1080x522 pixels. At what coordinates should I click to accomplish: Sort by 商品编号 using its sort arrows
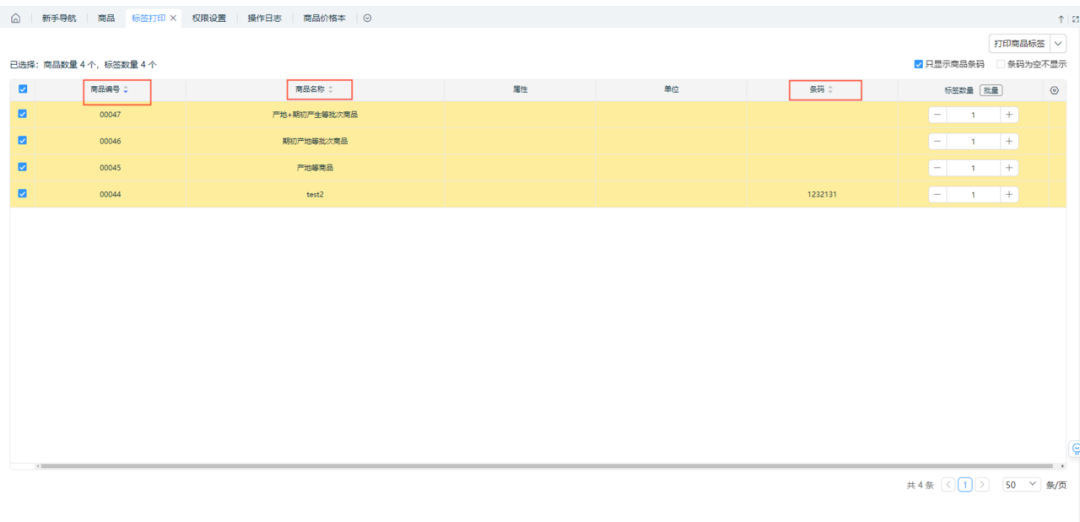tap(126, 90)
